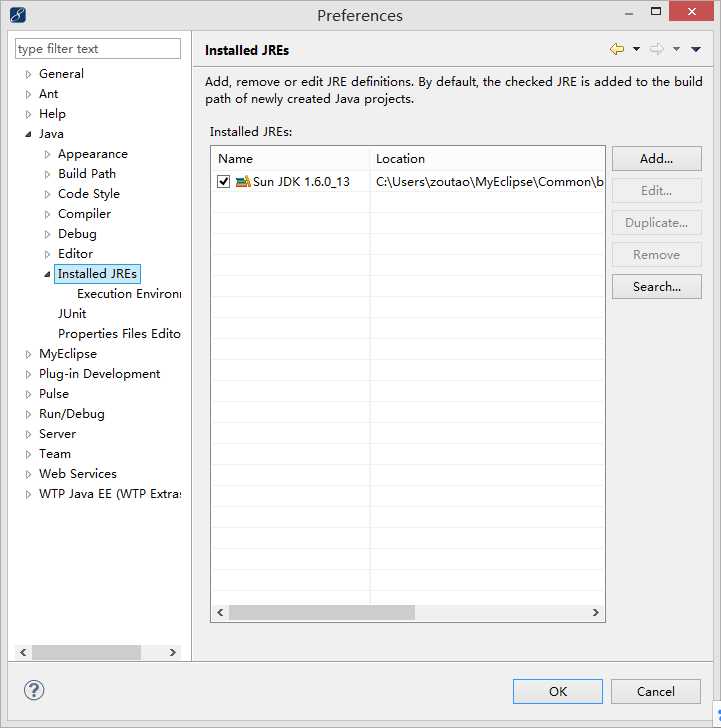Click the MyEclipse application icon in title bar

click(18, 15)
